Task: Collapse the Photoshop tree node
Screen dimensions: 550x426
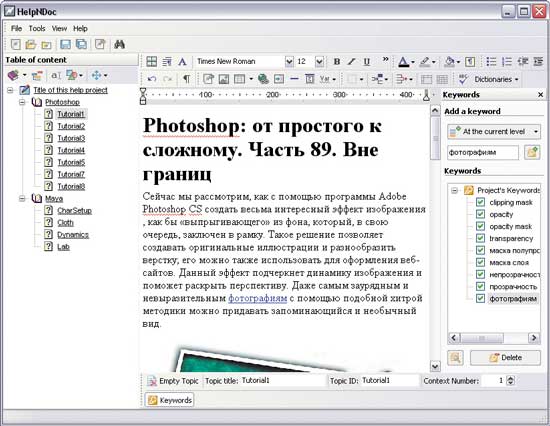Action: [22, 102]
